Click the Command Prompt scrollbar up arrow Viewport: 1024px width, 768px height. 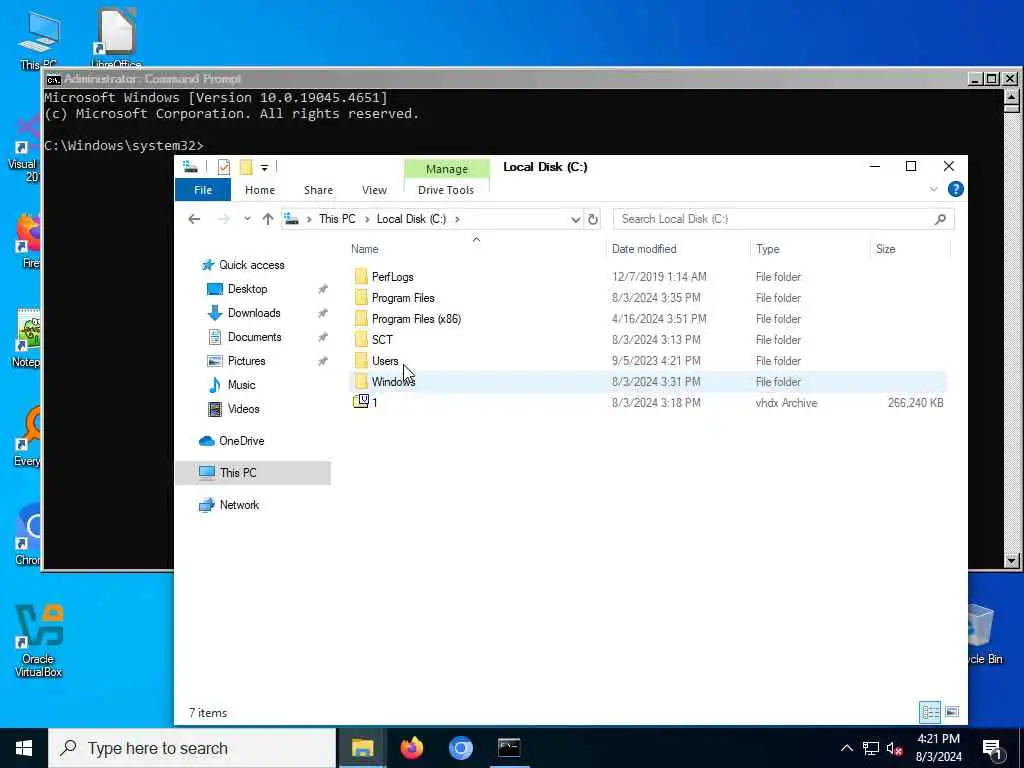tap(1012, 97)
